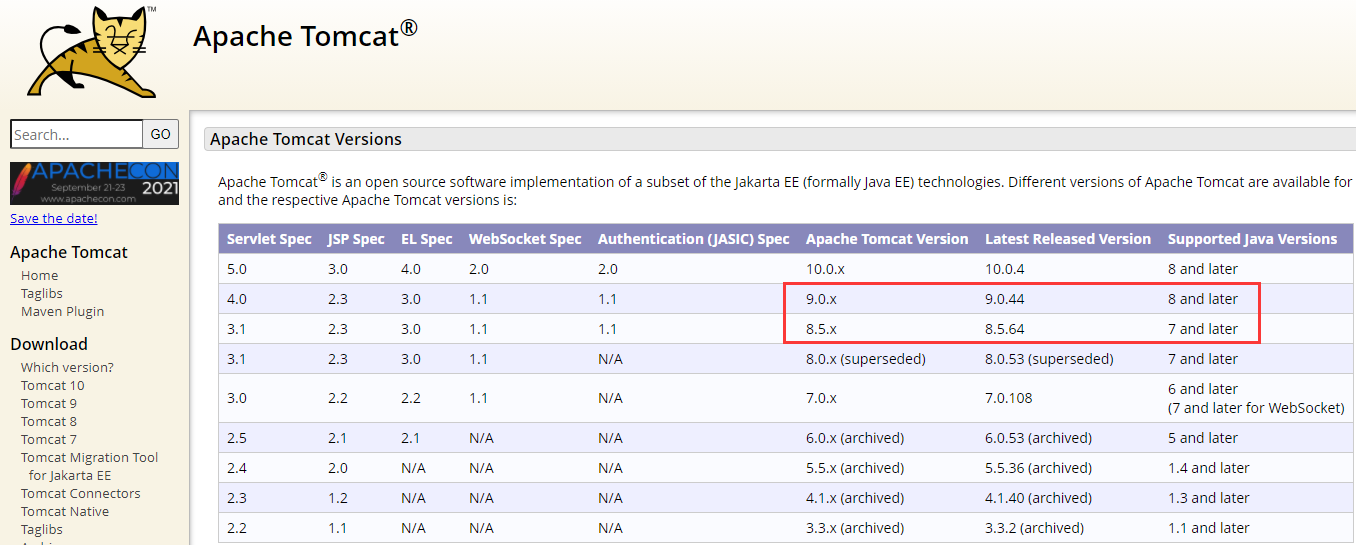Open the 'Which version?' download link
Viewport: 1356px width, 545px height.
click(x=67, y=367)
